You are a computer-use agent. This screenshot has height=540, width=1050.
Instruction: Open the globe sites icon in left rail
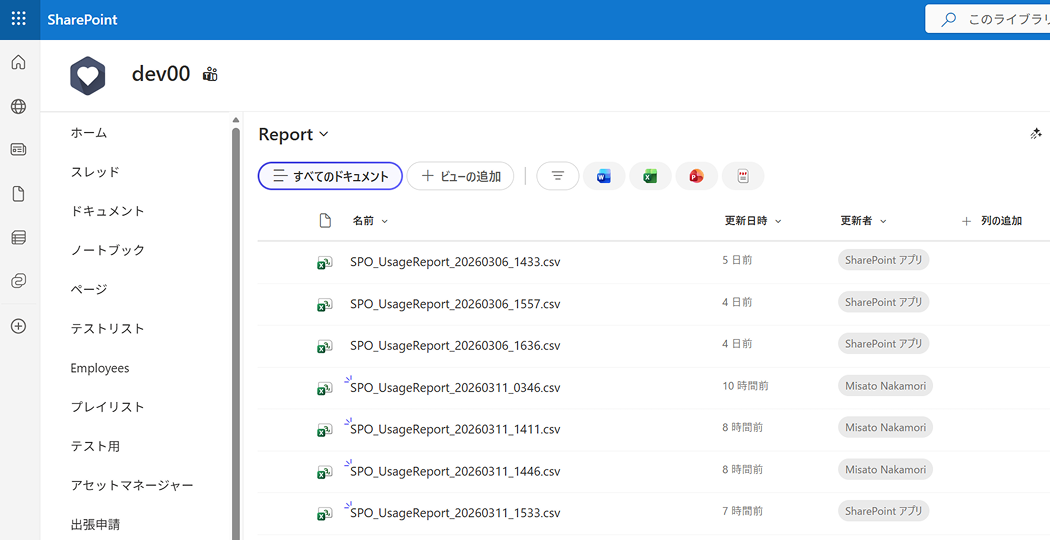18,107
